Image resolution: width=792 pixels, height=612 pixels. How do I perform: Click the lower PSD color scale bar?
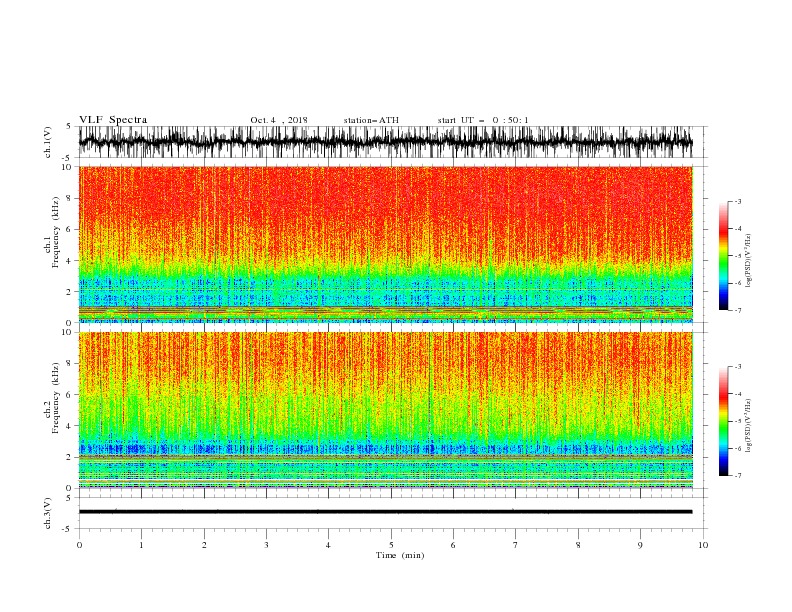(723, 421)
